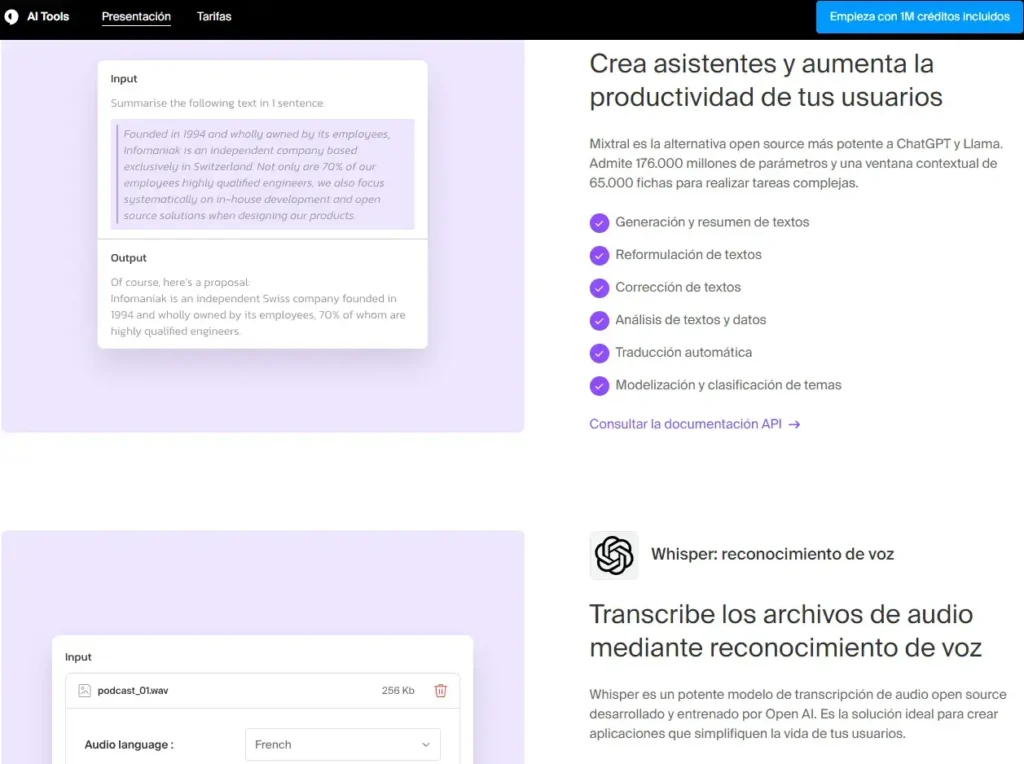
Task: Open the Audio language dropdown showing French
Action: click(x=343, y=744)
